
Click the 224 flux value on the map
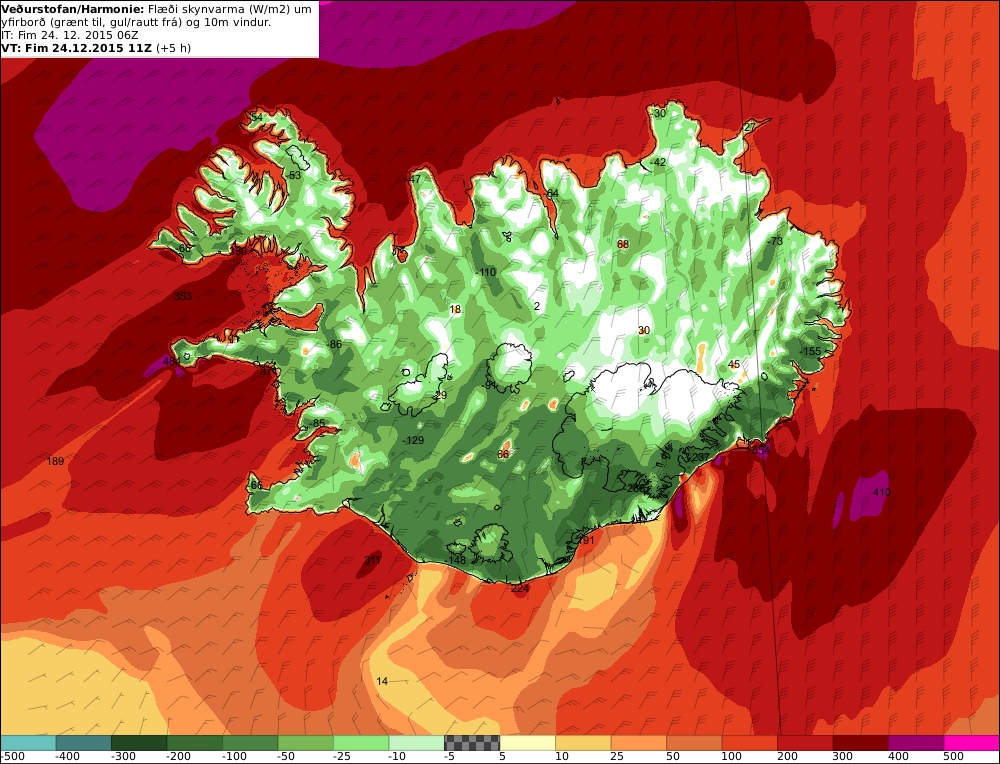click(x=520, y=588)
